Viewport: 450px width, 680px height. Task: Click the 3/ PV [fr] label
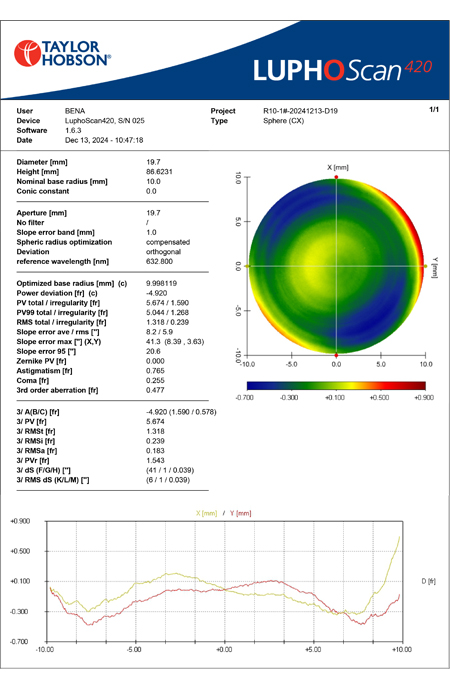click(x=31, y=422)
